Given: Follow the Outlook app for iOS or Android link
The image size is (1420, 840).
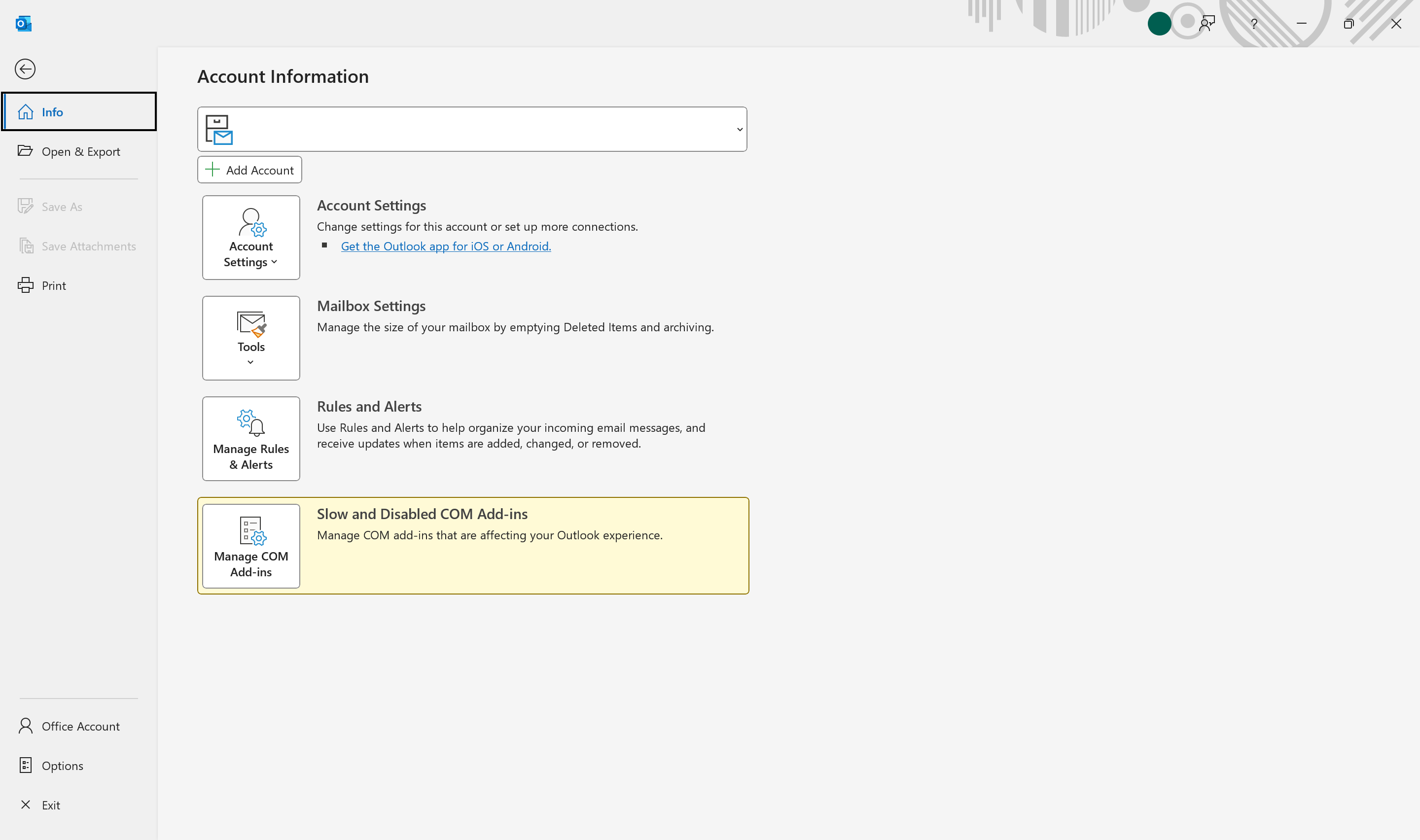Looking at the screenshot, I should click(446, 246).
